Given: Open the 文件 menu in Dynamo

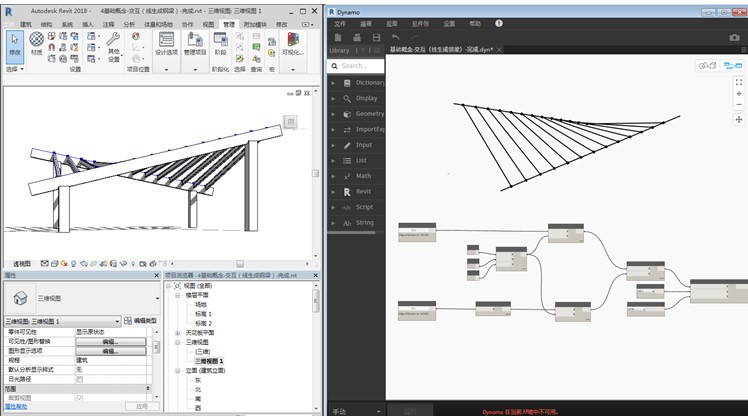Looking at the screenshot, I should [x=340, y=23].
